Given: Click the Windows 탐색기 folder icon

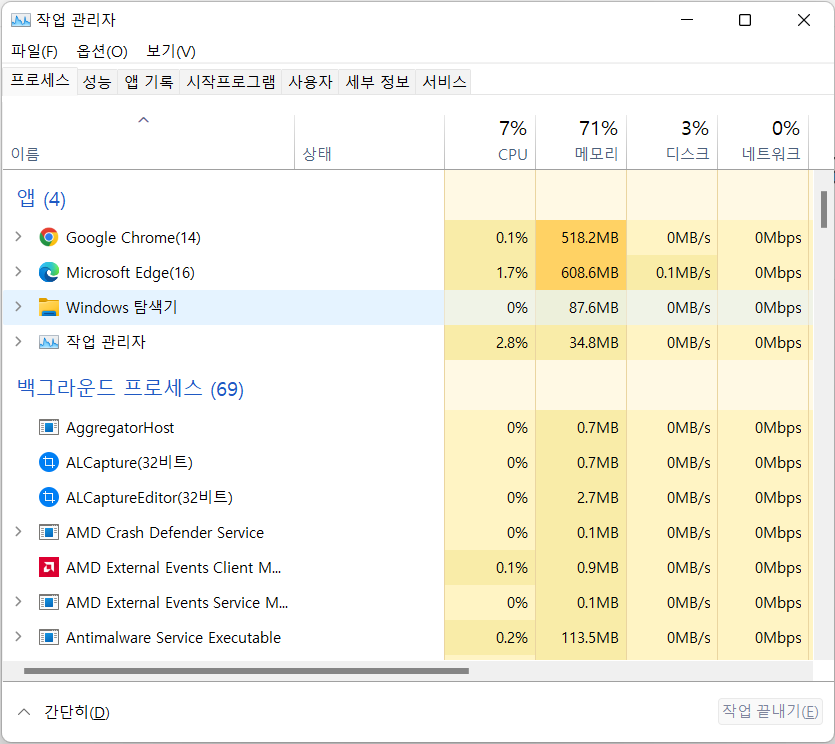Looking at the screenshot, I should pos(48,307).
